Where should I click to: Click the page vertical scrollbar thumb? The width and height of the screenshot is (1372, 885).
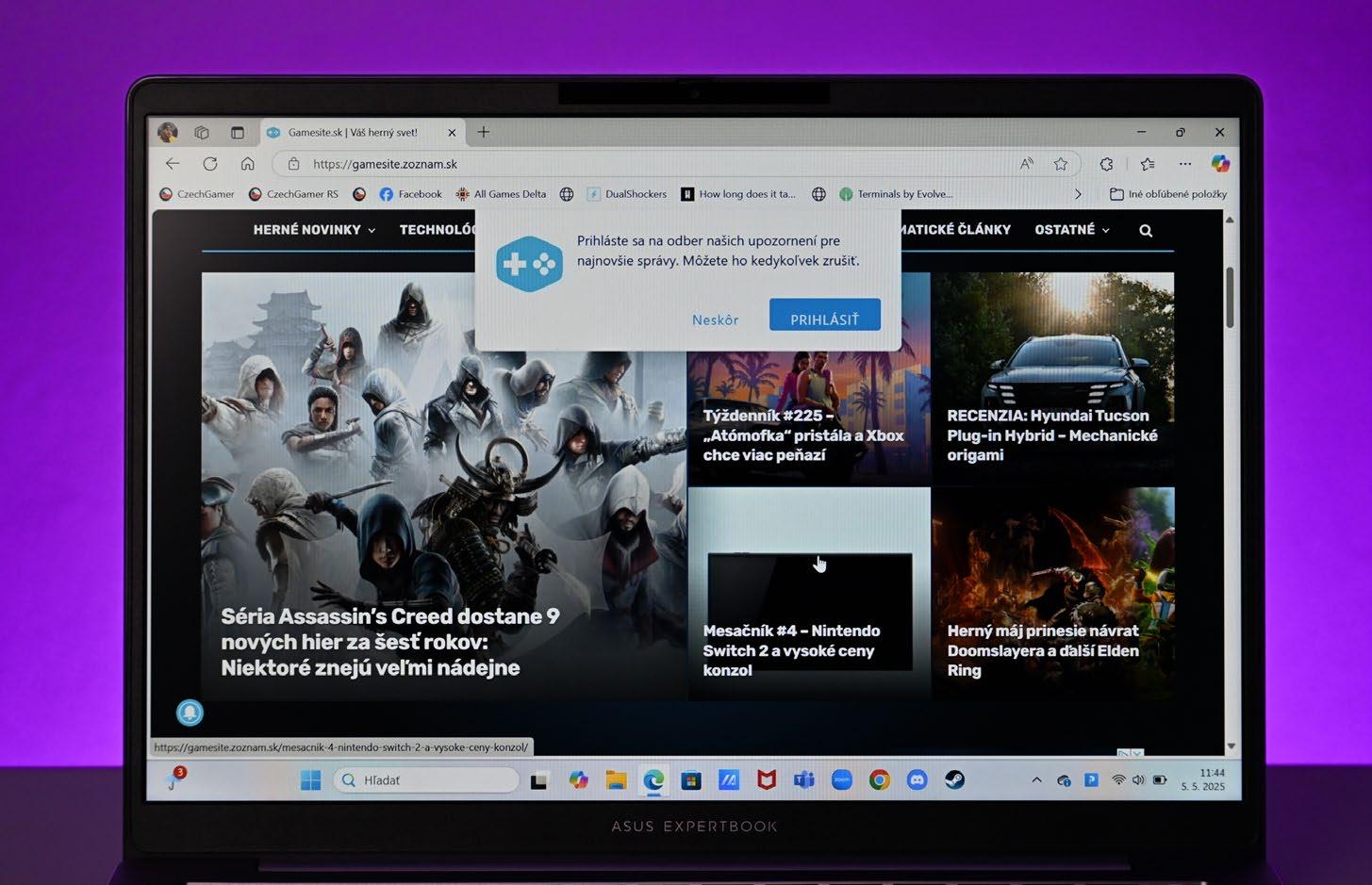(1230, 298)
